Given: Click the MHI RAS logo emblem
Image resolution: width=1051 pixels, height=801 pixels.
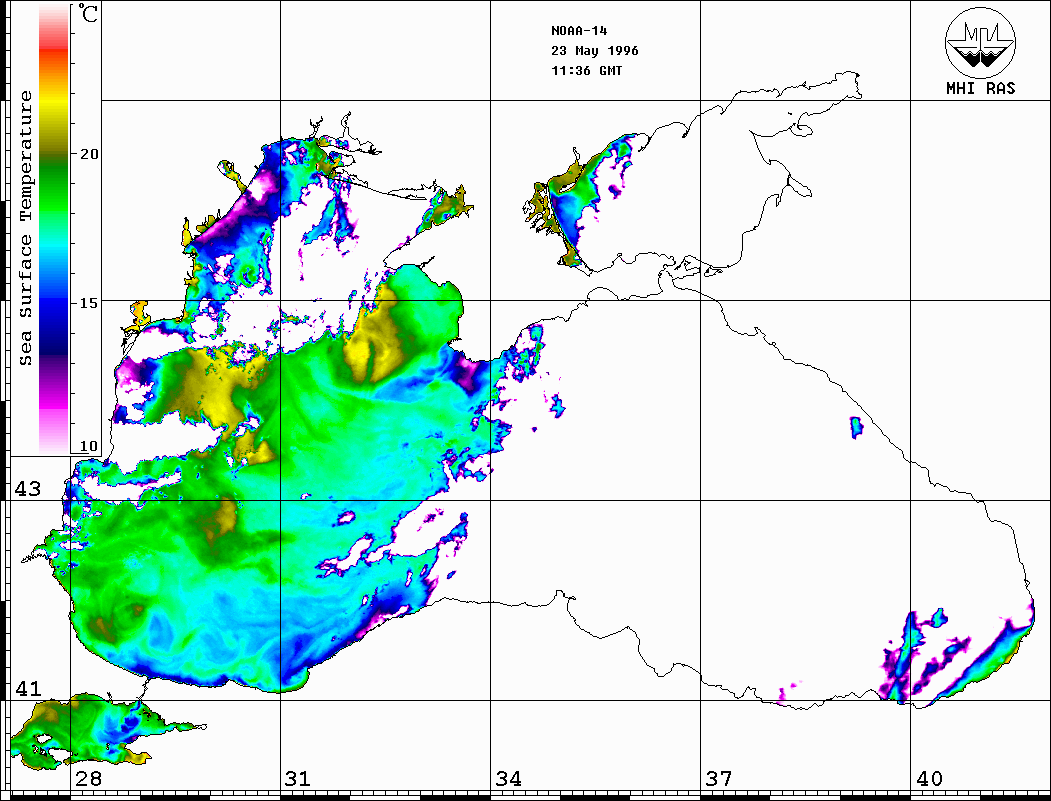Looking at the screenshot, I should tap(980, 43).
